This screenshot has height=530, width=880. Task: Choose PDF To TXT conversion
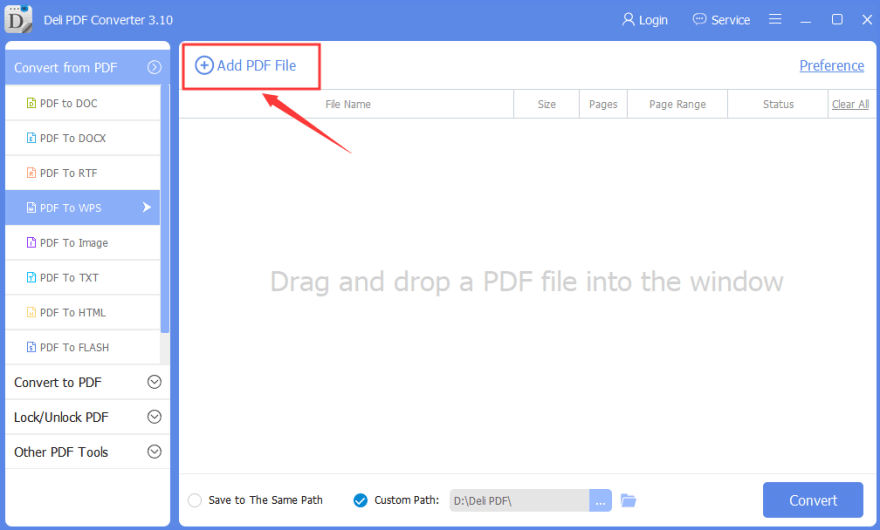[x=82, y=277]
